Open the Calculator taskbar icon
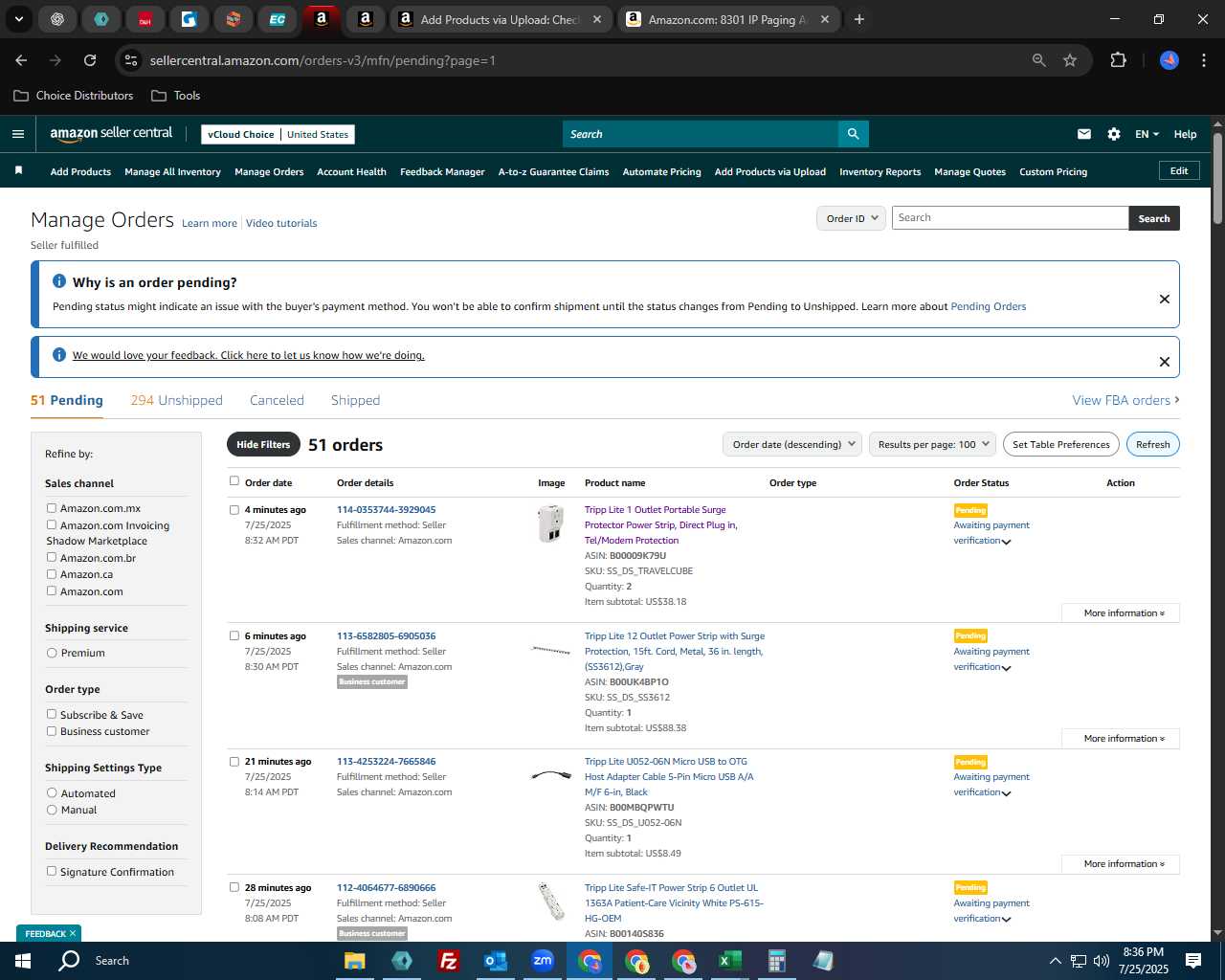Viewport: 1225px width, 980px height. click(x=776, y=961)
